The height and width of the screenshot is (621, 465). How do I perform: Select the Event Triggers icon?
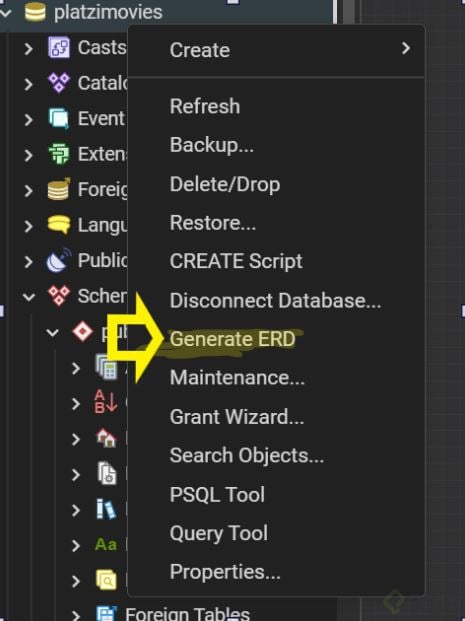[59, 118]
